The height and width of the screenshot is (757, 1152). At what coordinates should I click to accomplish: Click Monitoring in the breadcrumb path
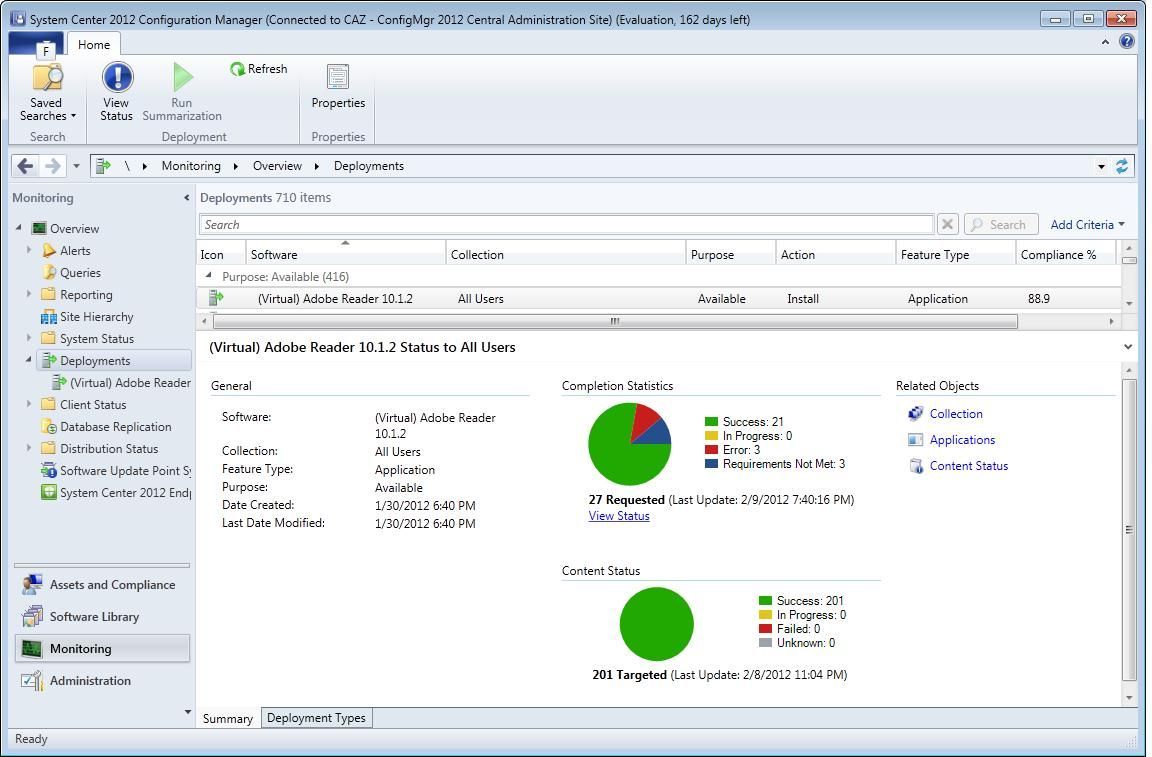click(x=191, y=166)
